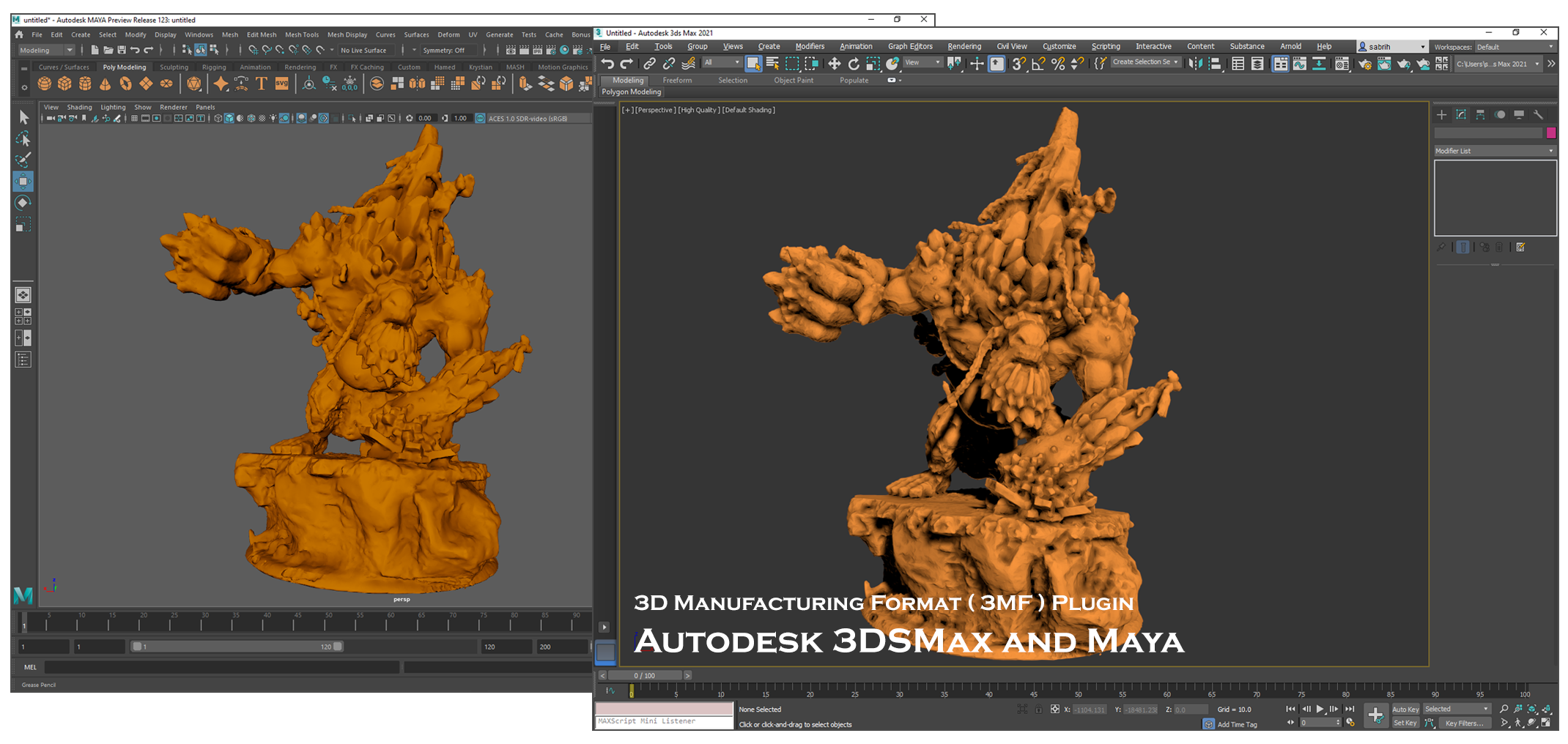This screenshot has height=744, width=1568.
Task: Click the 0 / 100 time slider in 3ds Max
Action: click(x=645, y=675)
